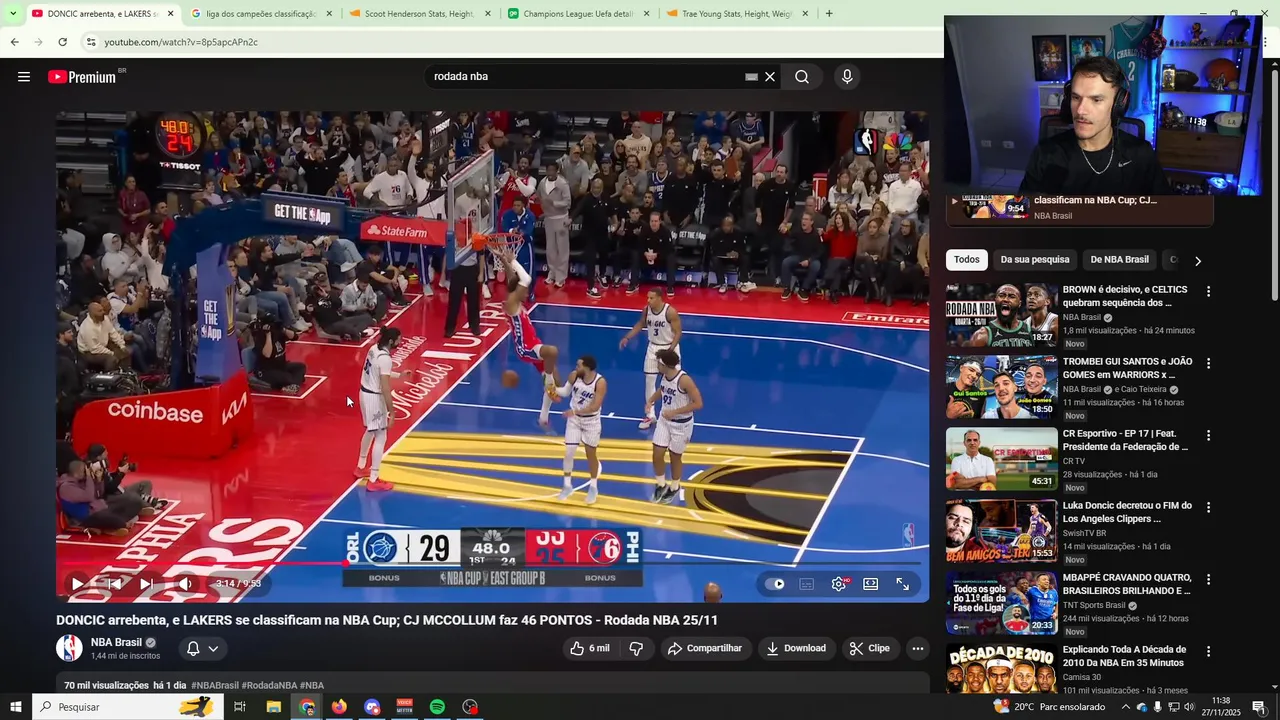
Task: Open File Explorer from taskbar
Action: [273, 707]
